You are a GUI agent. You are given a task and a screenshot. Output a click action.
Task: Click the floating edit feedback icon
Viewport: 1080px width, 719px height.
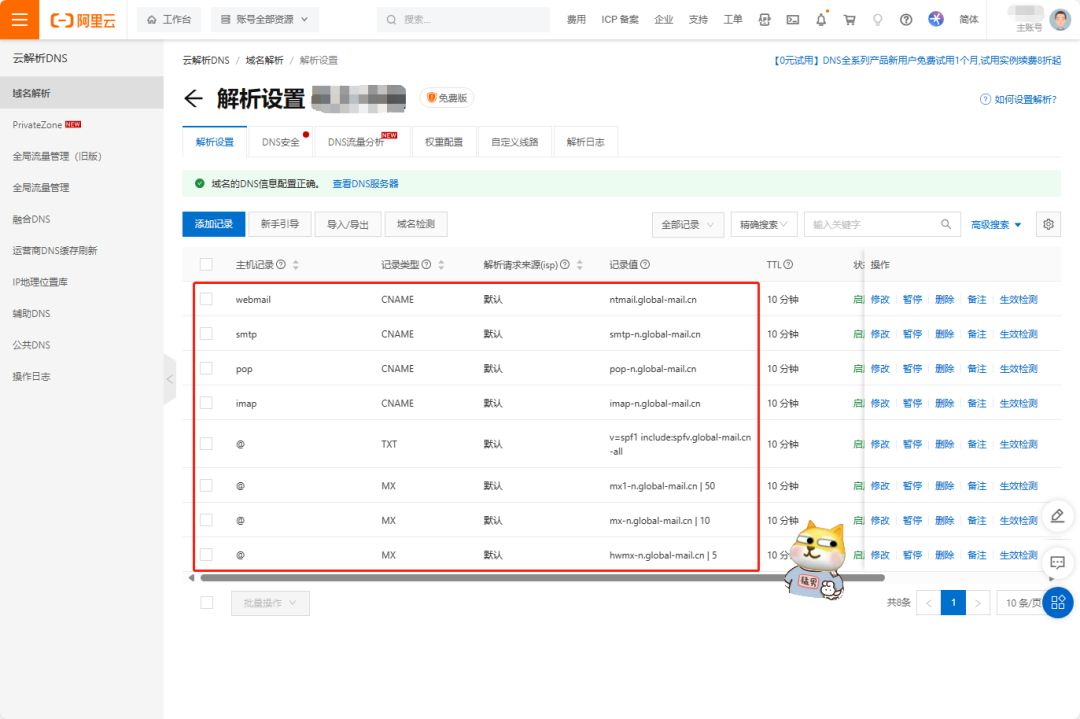coord(1057,516)
